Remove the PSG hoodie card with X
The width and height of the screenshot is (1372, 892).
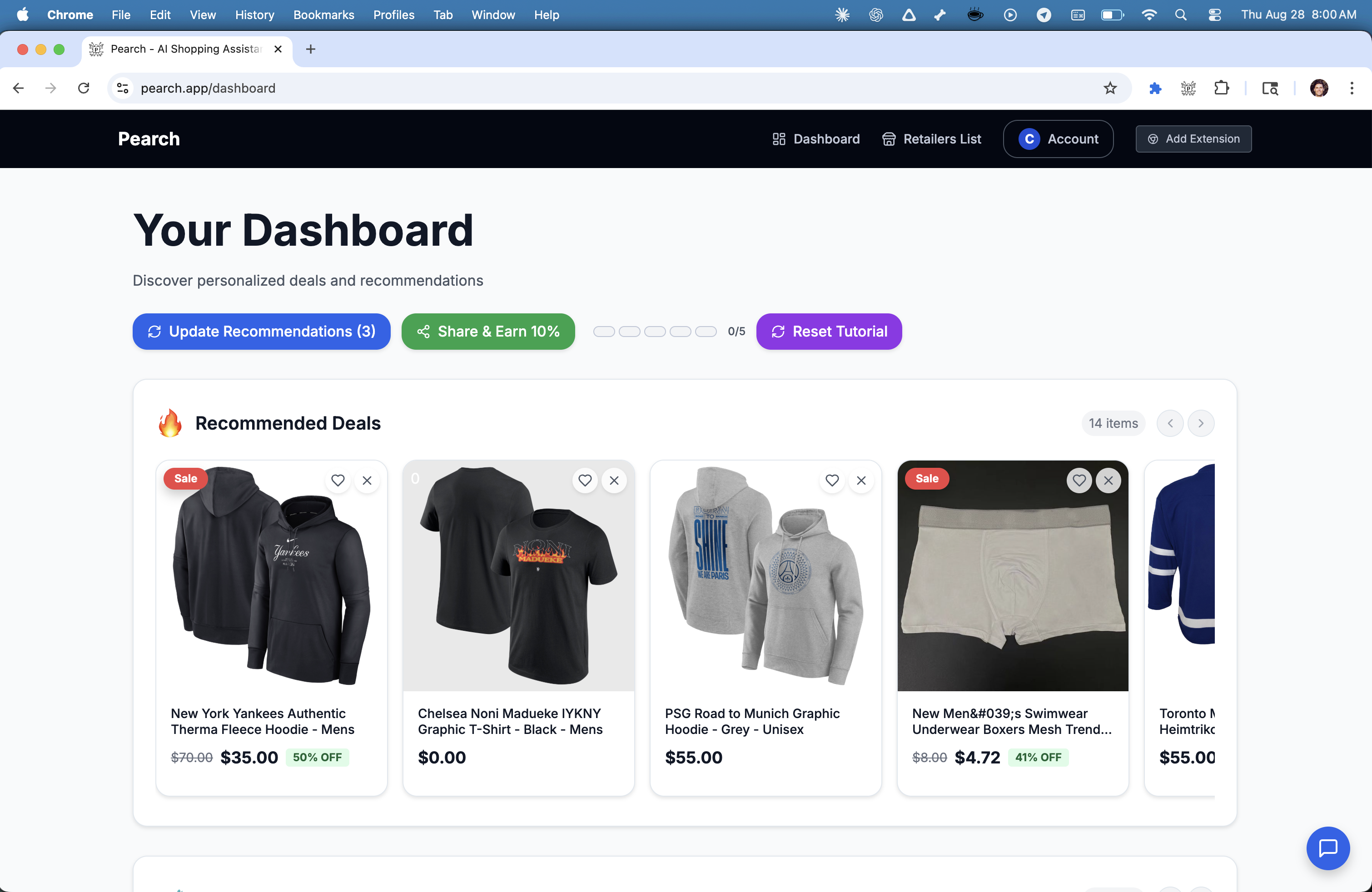pos(860,480)
